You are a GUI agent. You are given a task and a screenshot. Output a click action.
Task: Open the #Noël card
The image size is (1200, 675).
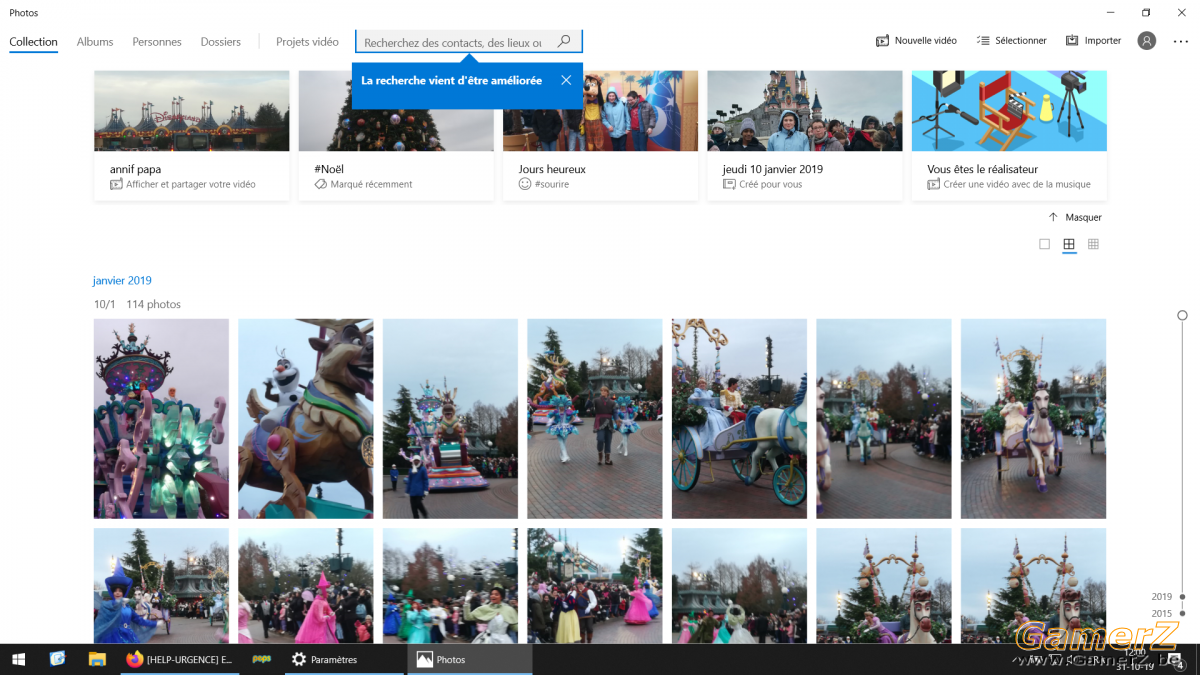pyautogui.click(x=396, y=135)
